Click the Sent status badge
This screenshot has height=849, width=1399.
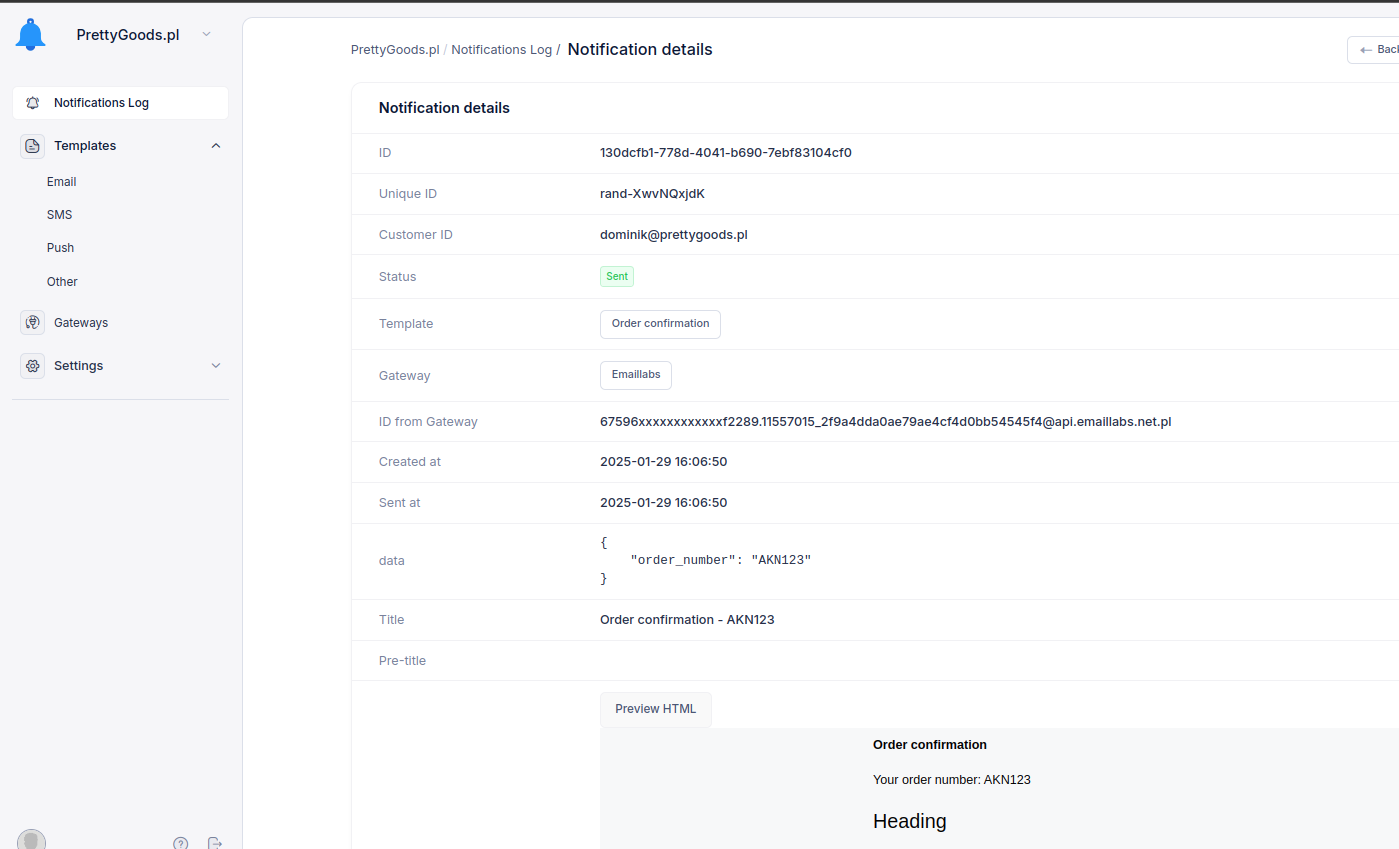click(x=617, y=276)
